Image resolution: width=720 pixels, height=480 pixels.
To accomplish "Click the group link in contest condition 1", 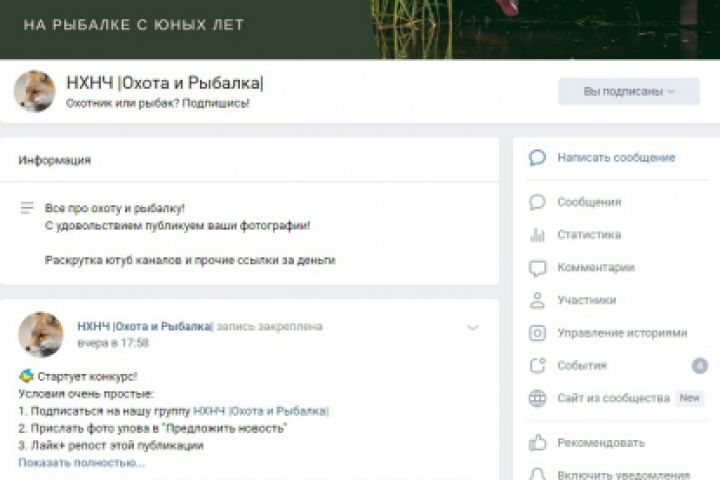I will [260, 411].
